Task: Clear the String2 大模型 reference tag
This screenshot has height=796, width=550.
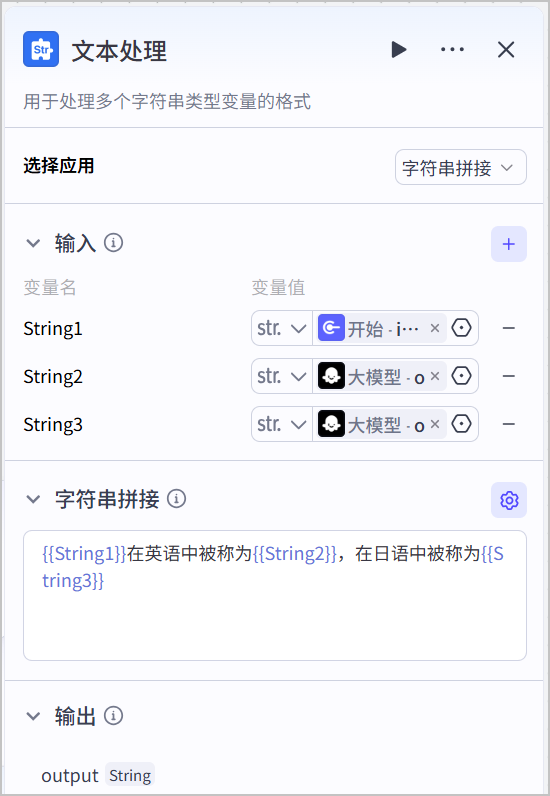Action: click(435, 376)
